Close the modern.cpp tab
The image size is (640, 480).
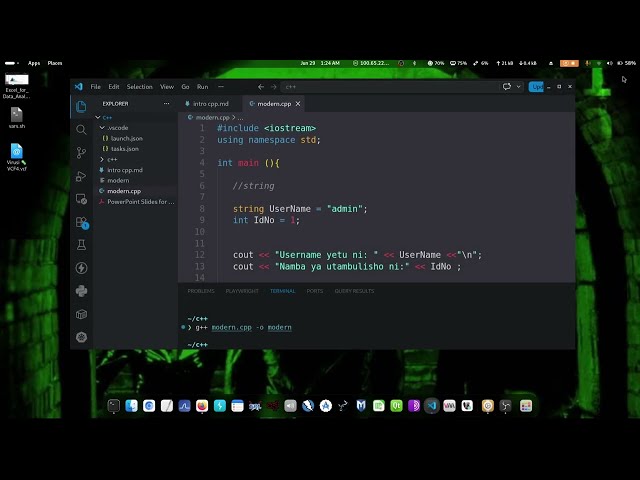(x=298, y=104)
